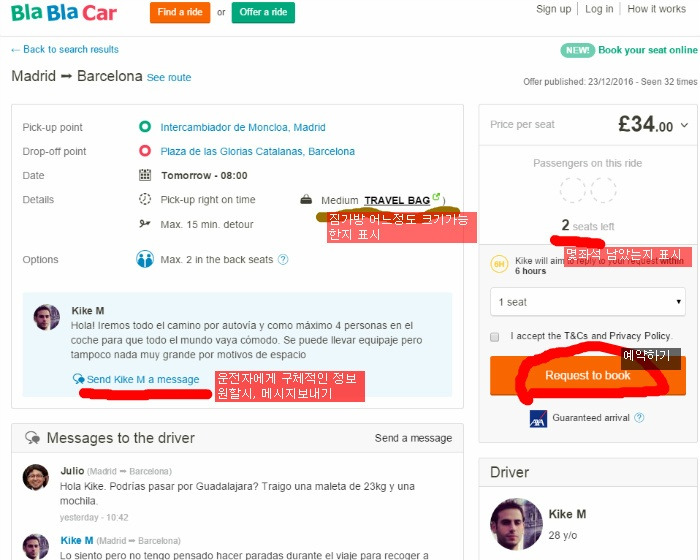Click the blue passengers icon beside Max. 2 in the back seats

click(x=145, y=259)
